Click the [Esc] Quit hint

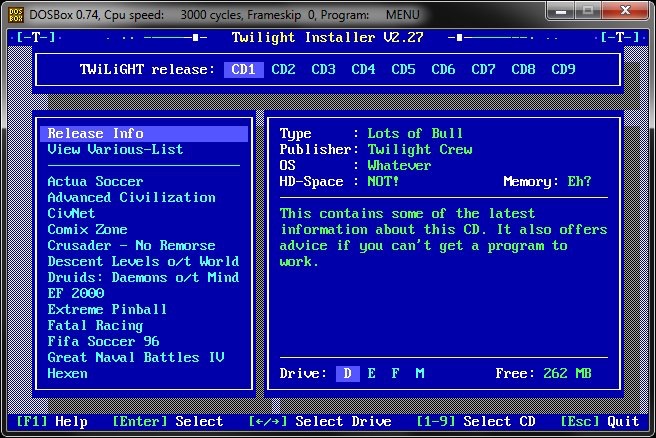click(600, 422)
